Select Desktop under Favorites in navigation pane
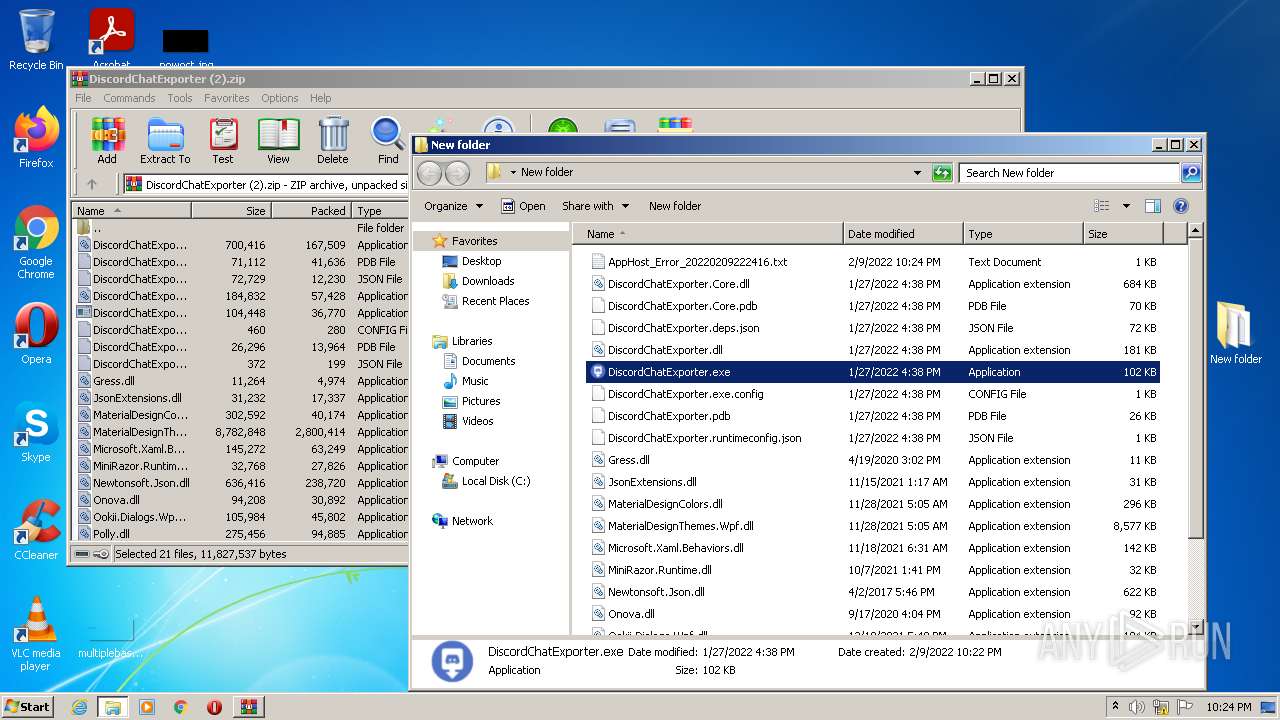The image size is (1280, 720). (x=481, y=261)
